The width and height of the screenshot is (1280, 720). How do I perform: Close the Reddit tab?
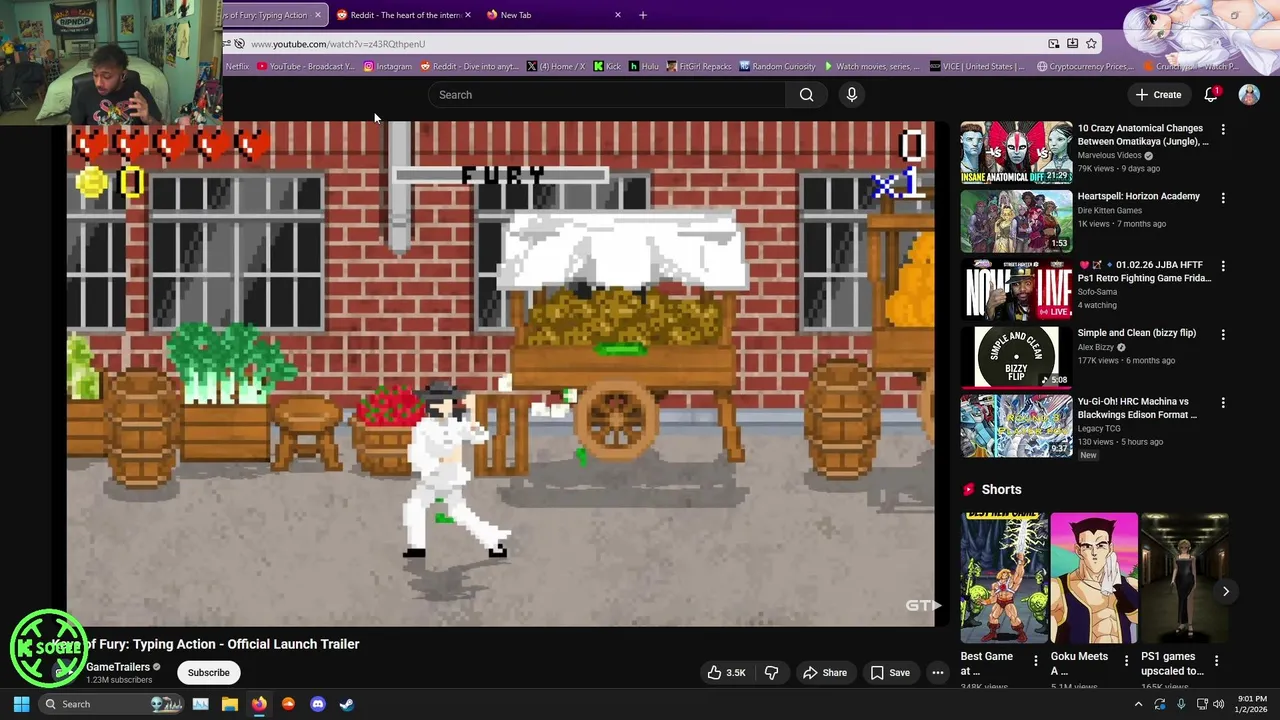point(467,15)
